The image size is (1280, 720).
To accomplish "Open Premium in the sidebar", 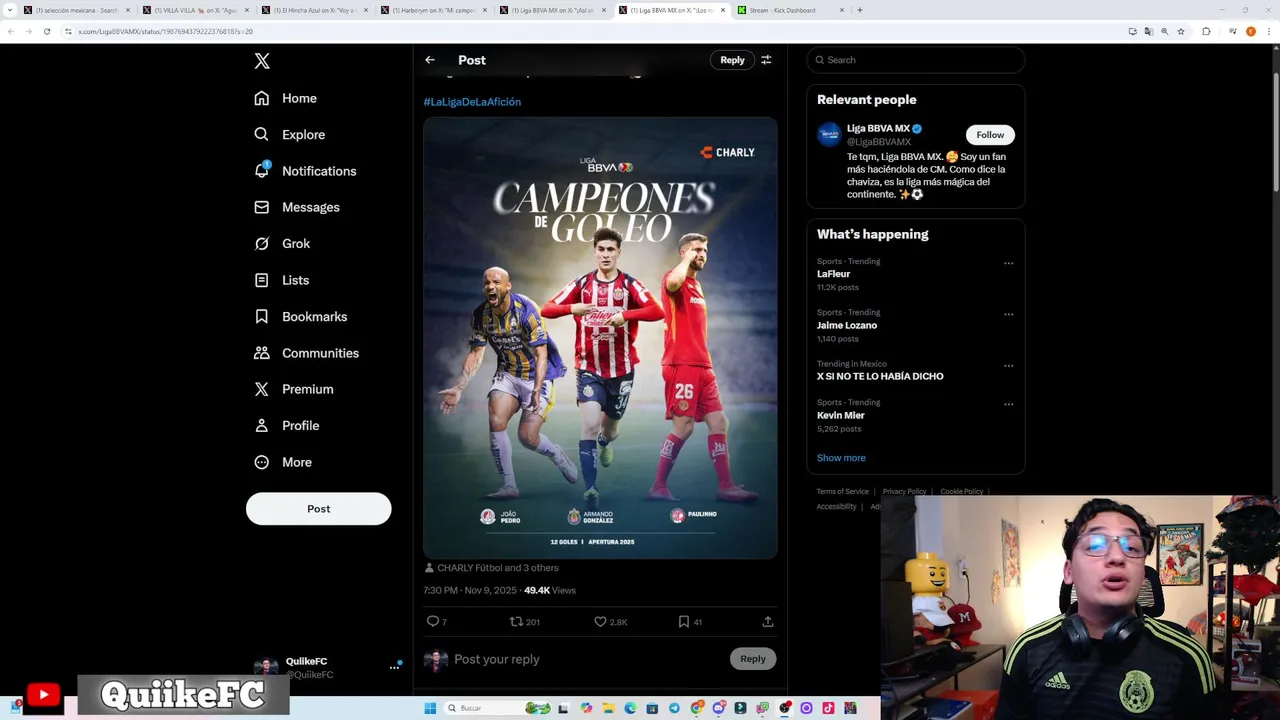I will [294, 389].
